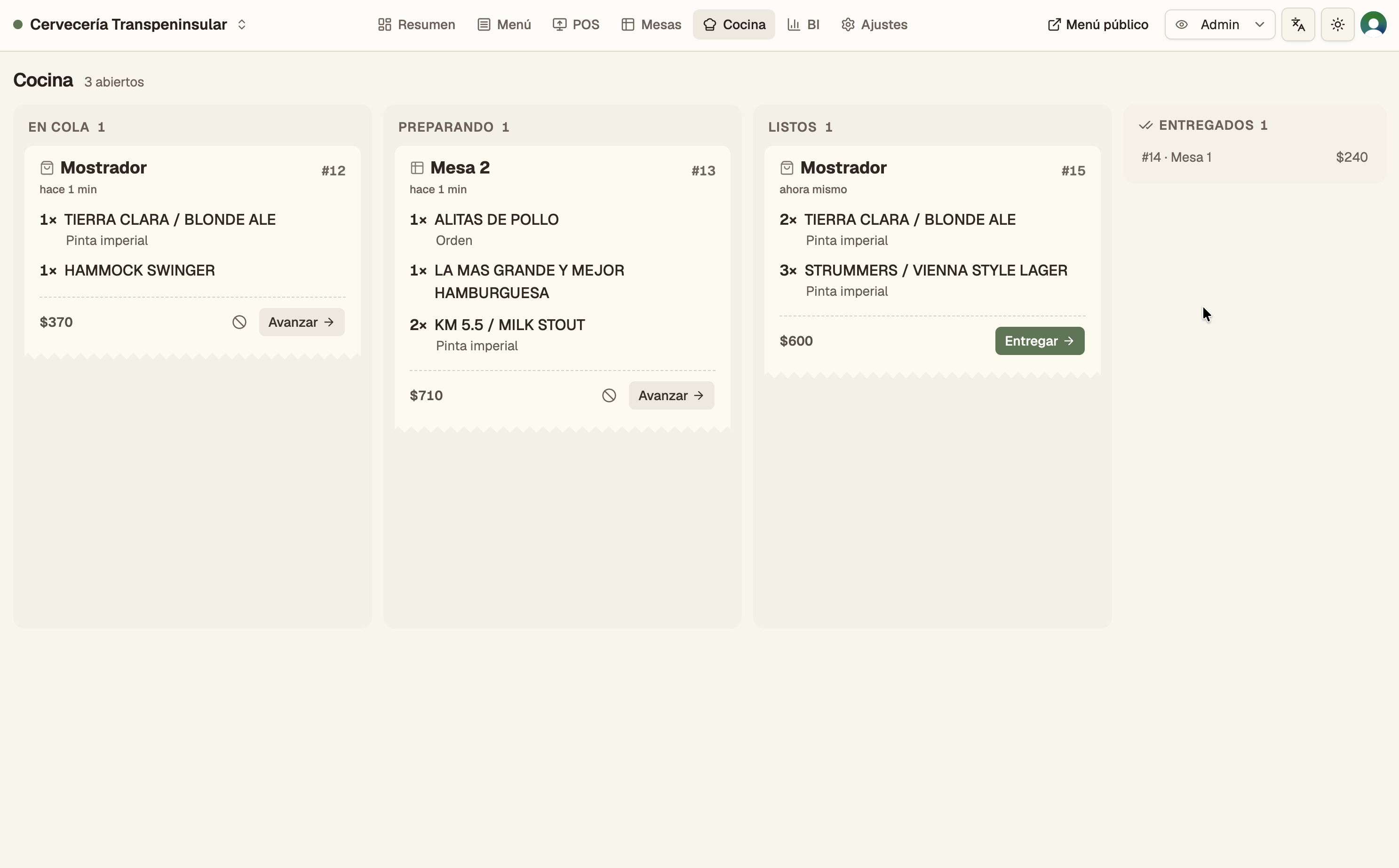
Task: Click order number #15
Action: pos(1073,171)
